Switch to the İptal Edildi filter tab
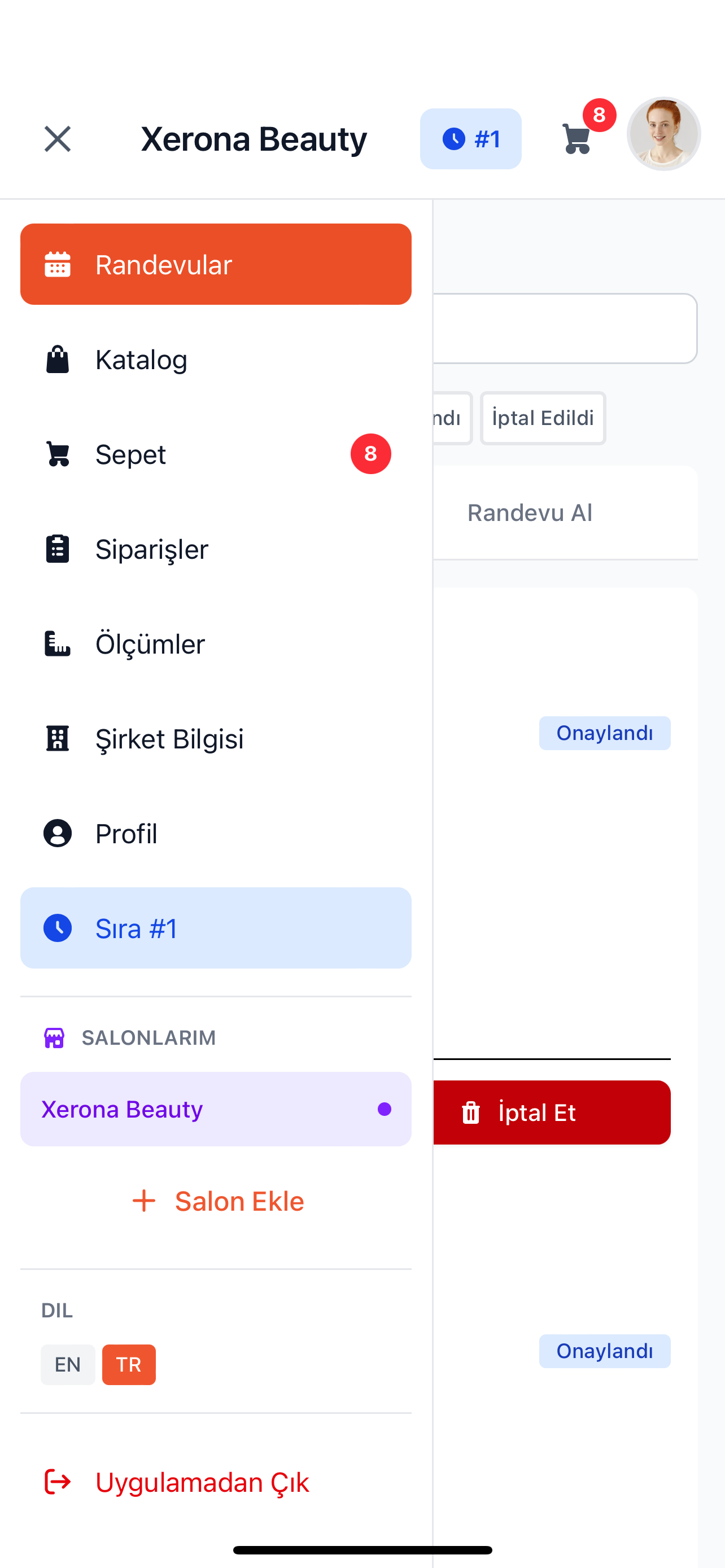 (543, 418)
